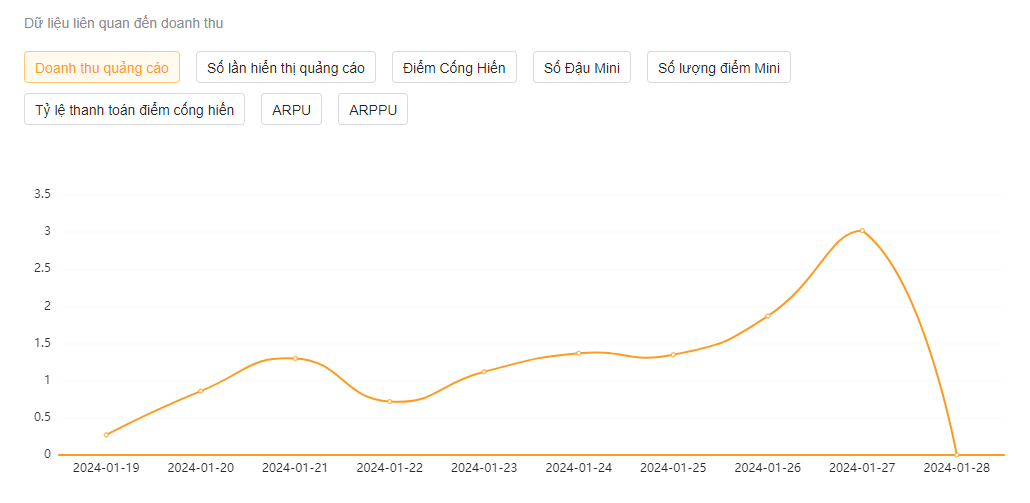Viewport: 1030px width, 503px height.
Task: Select the 2024-01-20 point on the line
Action: click(x=201, y=391)
